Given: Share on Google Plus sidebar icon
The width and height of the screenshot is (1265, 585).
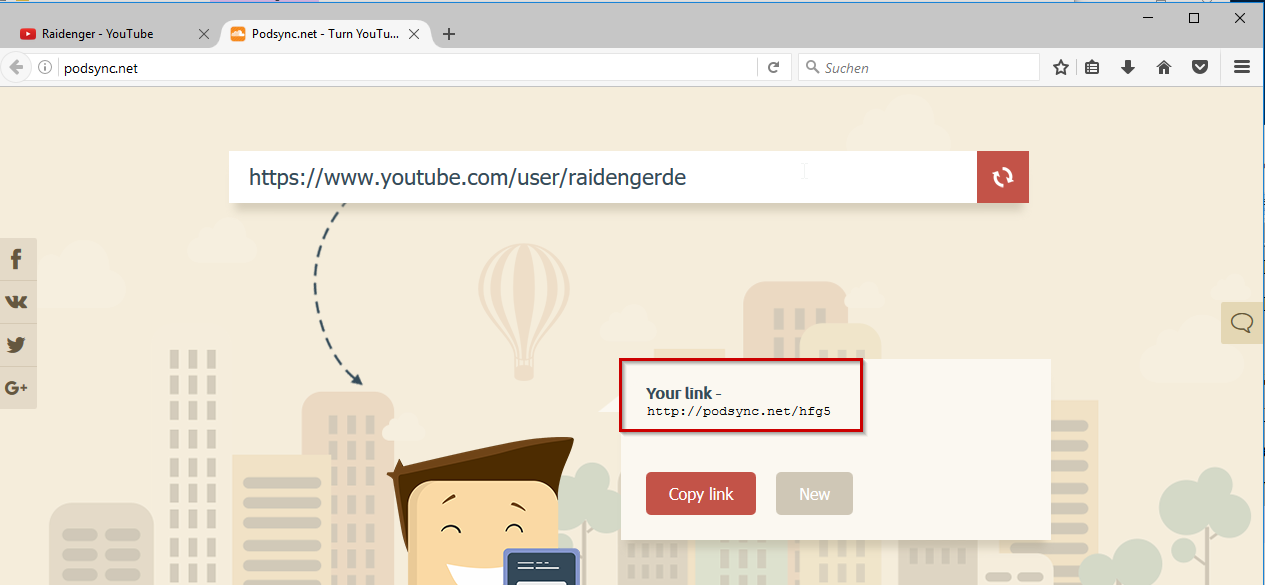Looking at the screenshot, I should click(x=17, y=388).
